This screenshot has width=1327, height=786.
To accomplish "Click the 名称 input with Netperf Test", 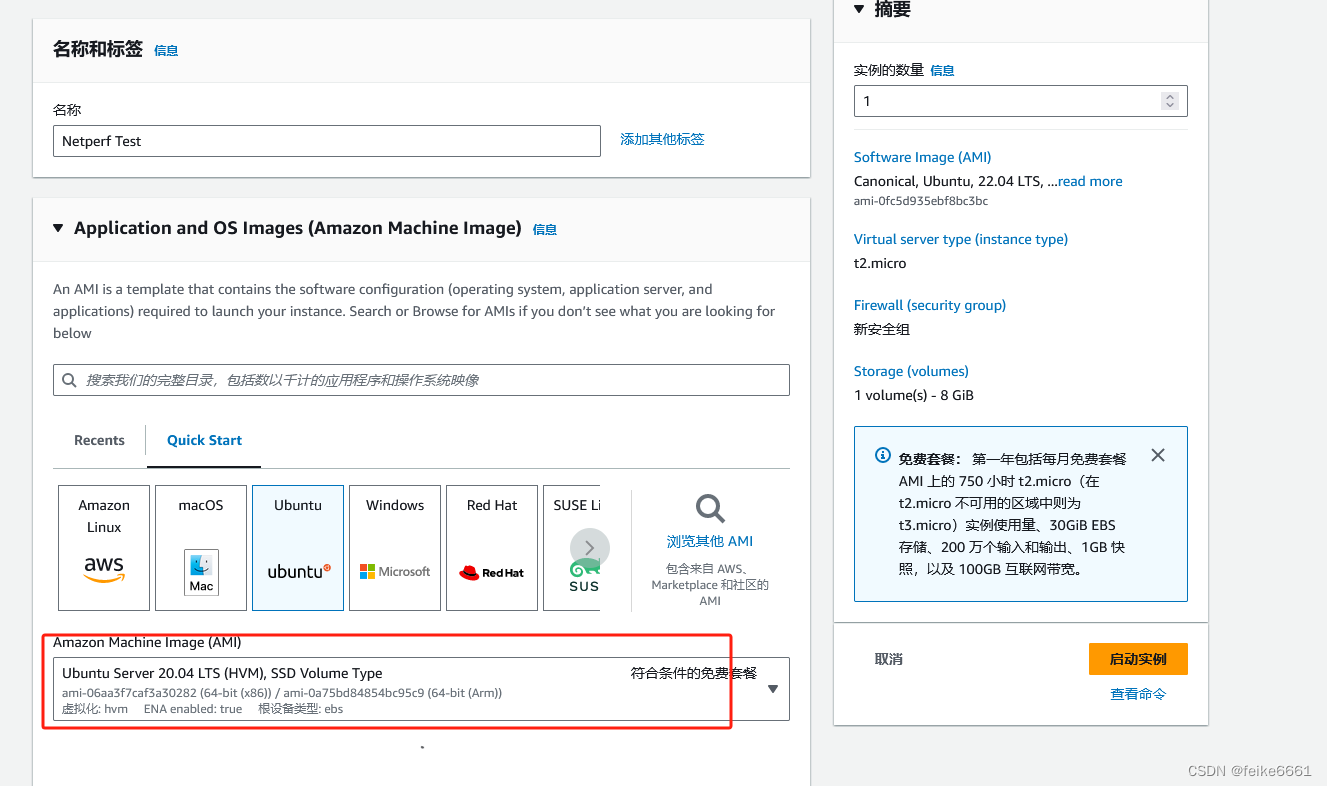I will [327, 141].
